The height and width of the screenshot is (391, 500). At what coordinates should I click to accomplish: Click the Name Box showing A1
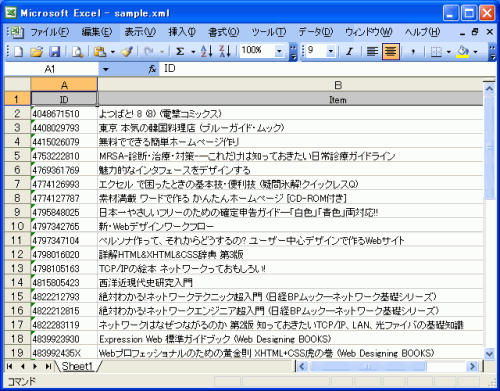pos(52,69)
